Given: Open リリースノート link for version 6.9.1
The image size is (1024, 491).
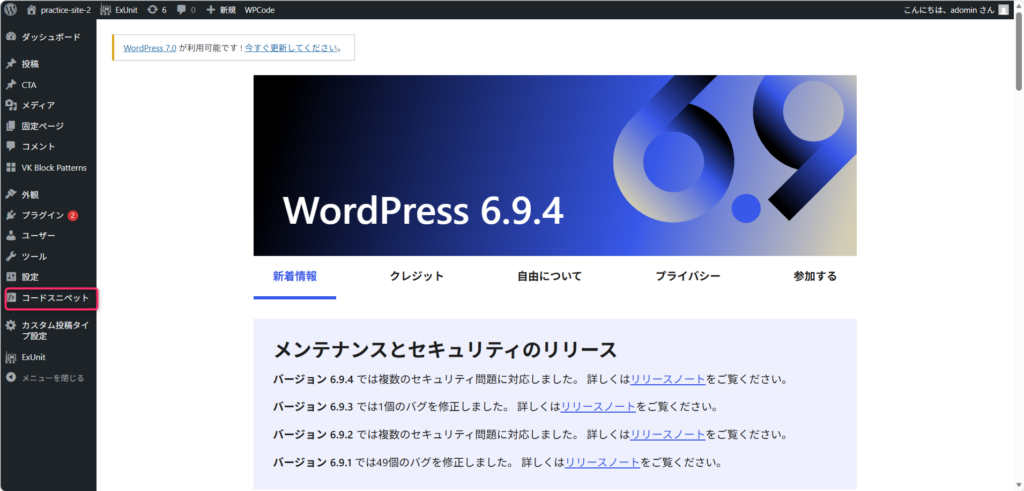Looking at the screenshot, I should tap(603, 462).
